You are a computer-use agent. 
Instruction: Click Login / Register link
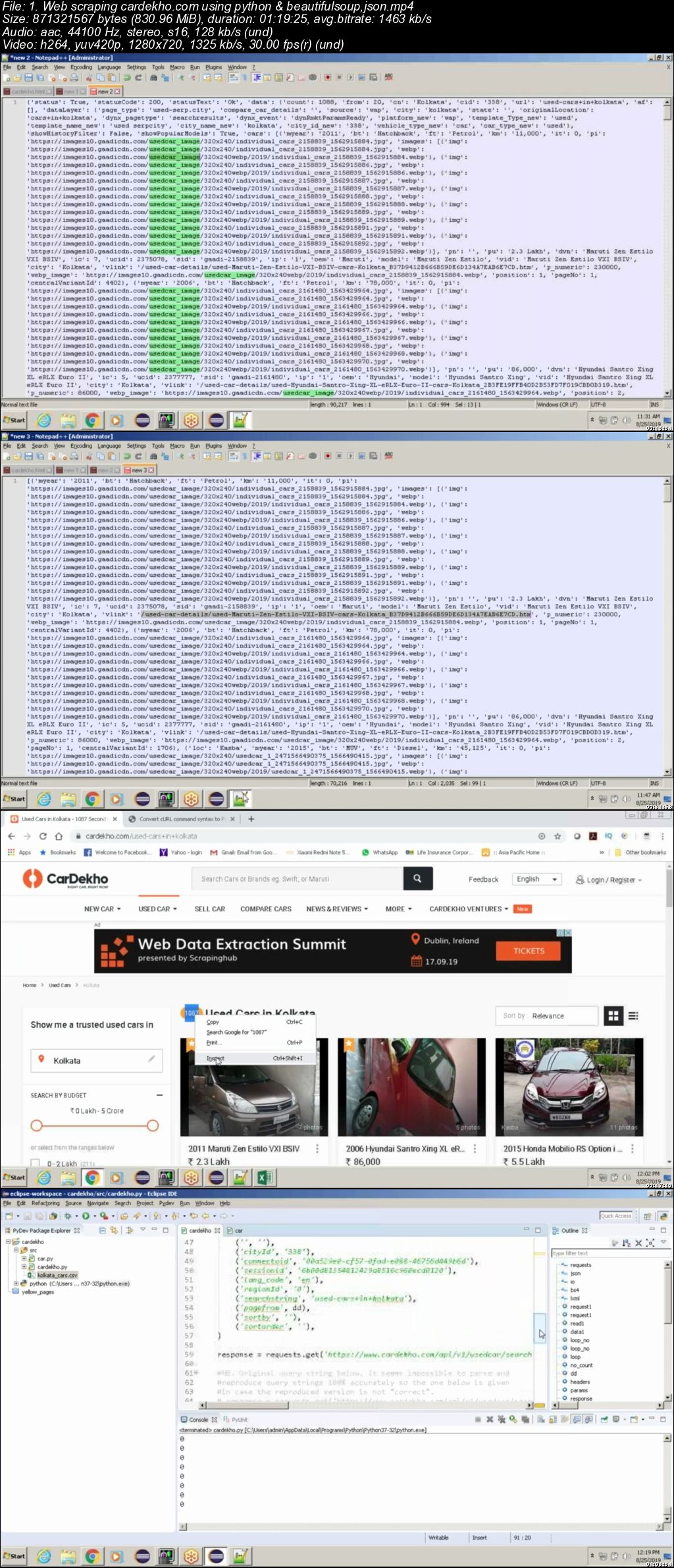[x=609, y=880]
